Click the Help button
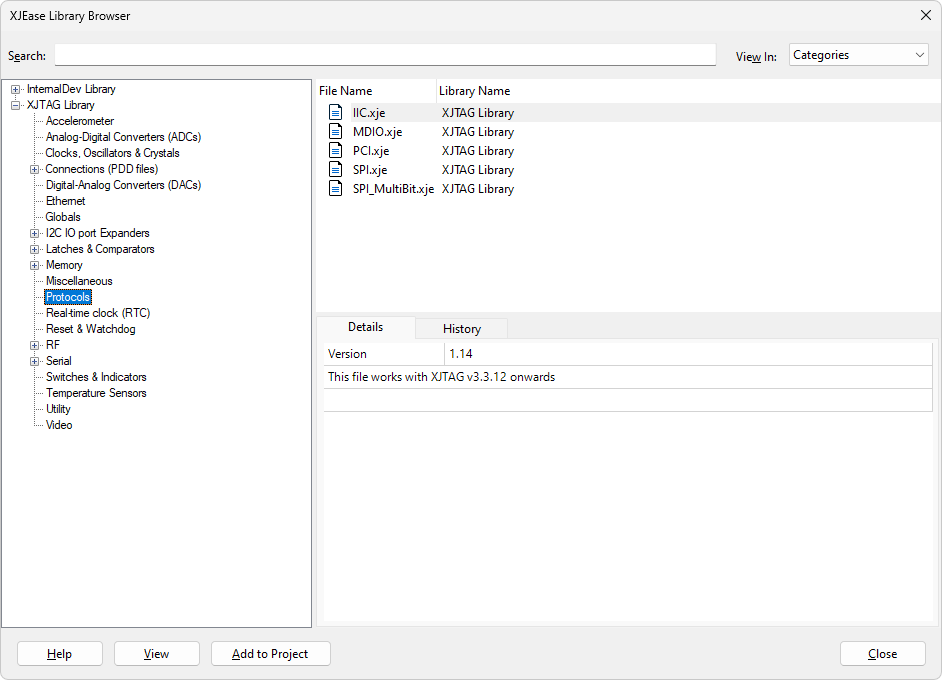Viewport: 942px width, 680px height. click(59, 654)
